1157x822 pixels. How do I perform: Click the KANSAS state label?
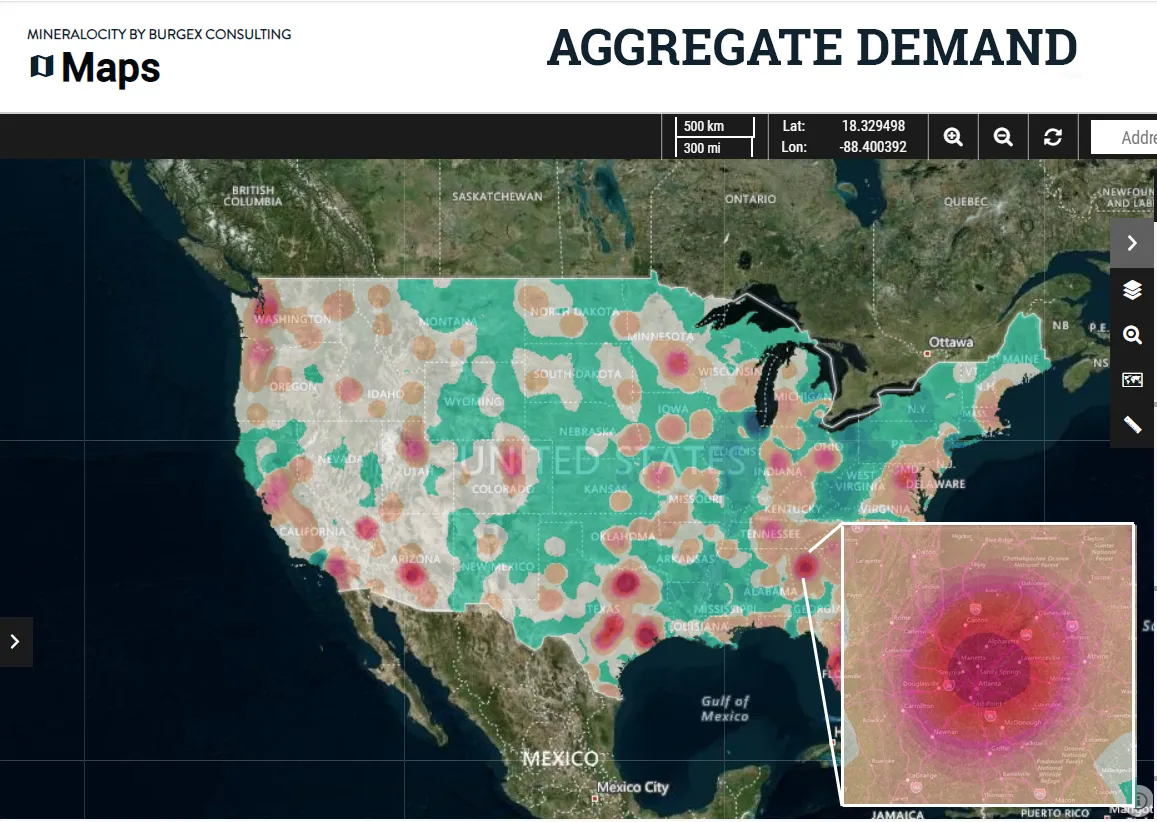tap(604, 489)
